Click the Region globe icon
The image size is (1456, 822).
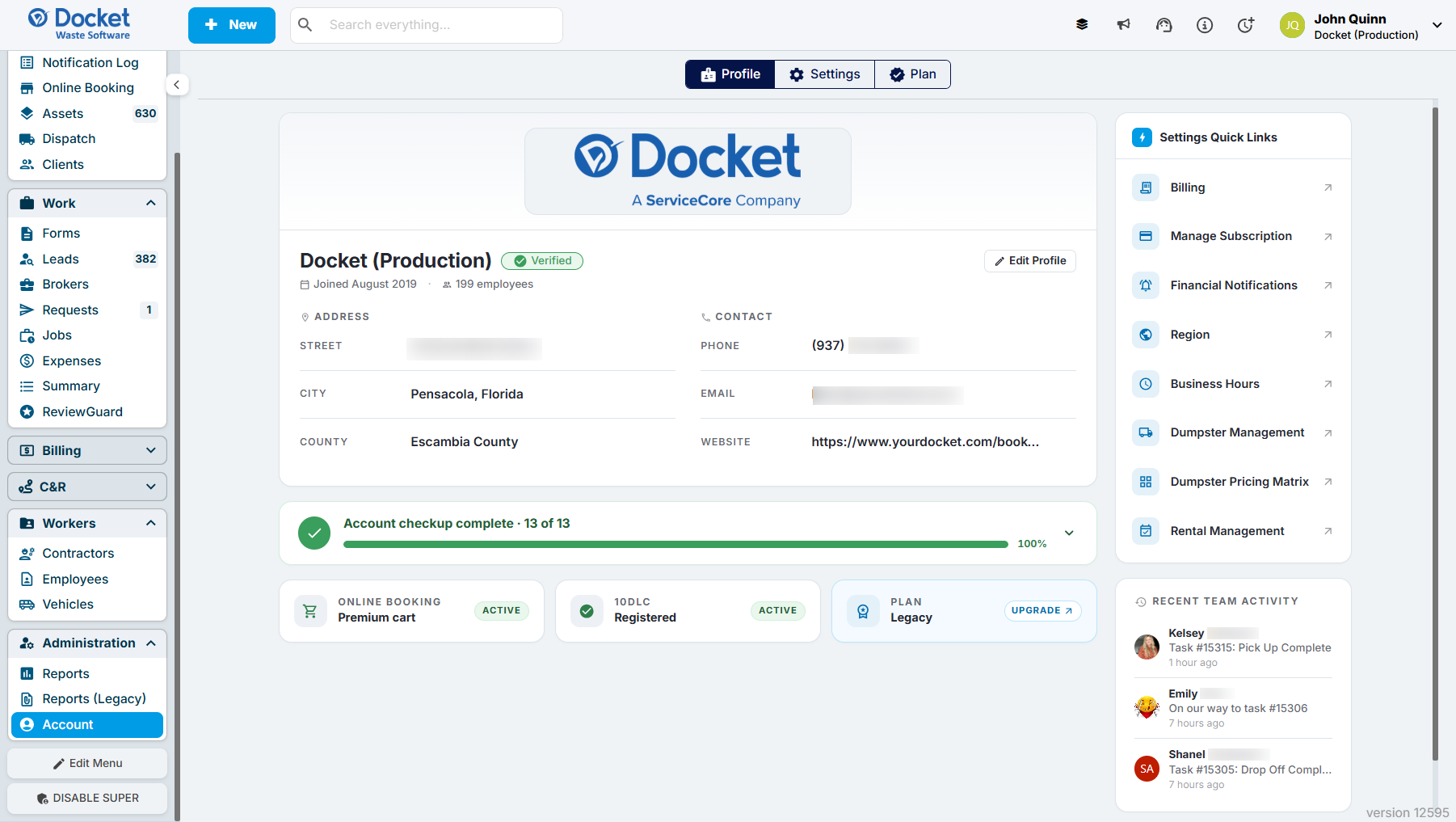[x=1146, y=335]
